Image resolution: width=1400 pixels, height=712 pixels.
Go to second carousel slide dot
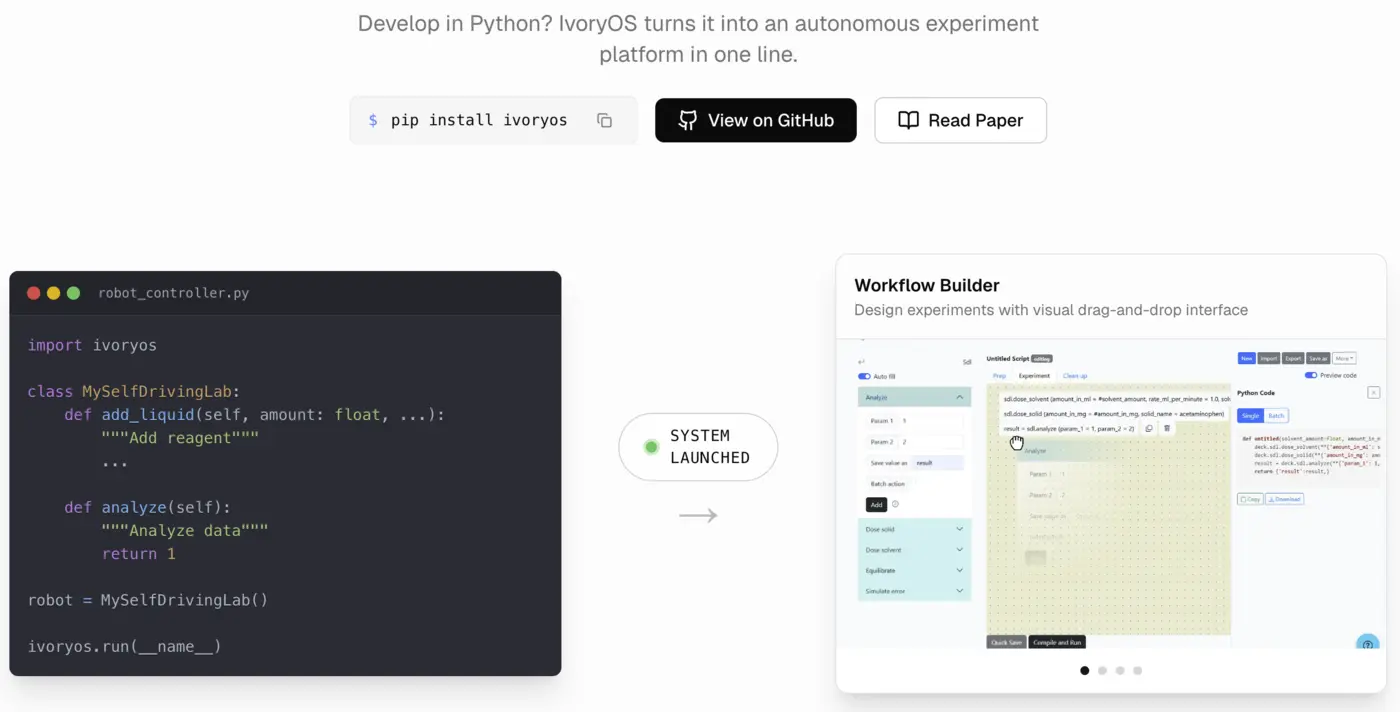[1102, 671]
